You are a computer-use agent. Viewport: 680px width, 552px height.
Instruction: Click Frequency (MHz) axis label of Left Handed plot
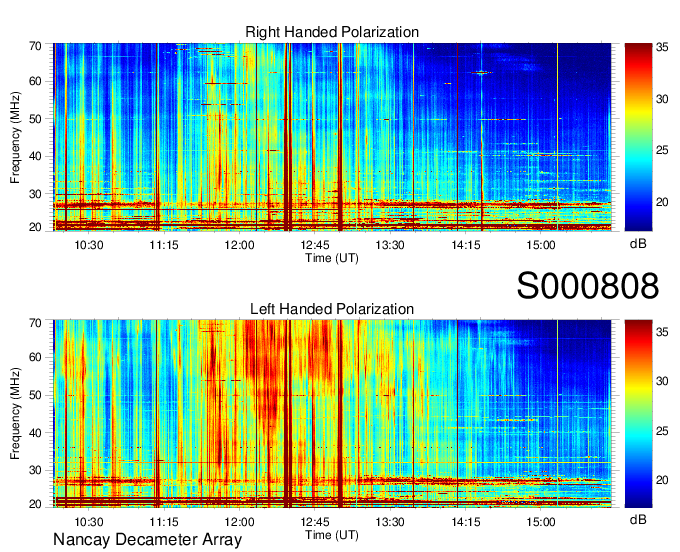coord(15,414)
